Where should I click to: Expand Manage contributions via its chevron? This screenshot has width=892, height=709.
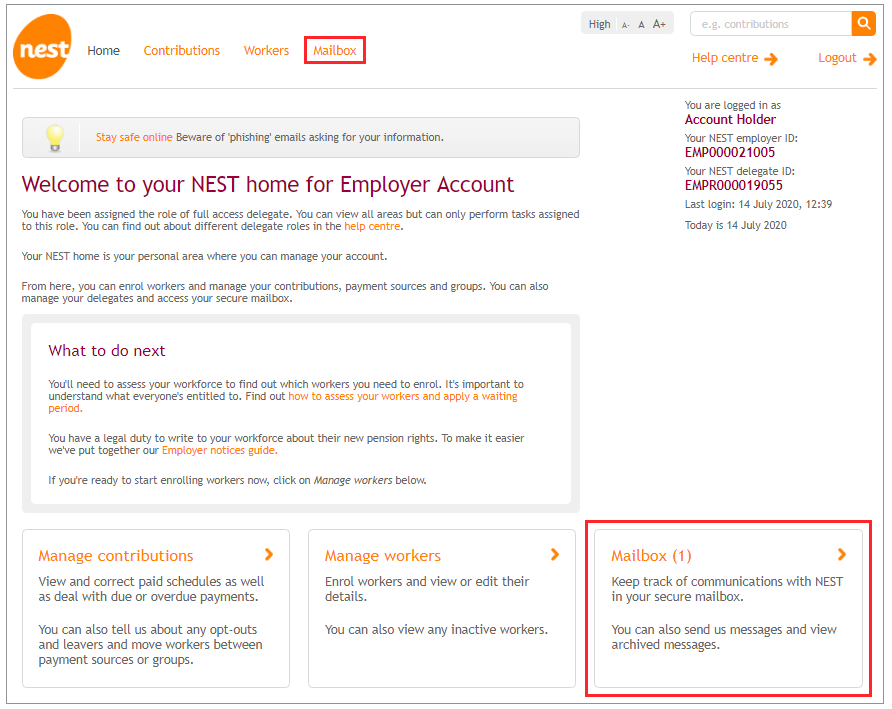click(269, 554)
